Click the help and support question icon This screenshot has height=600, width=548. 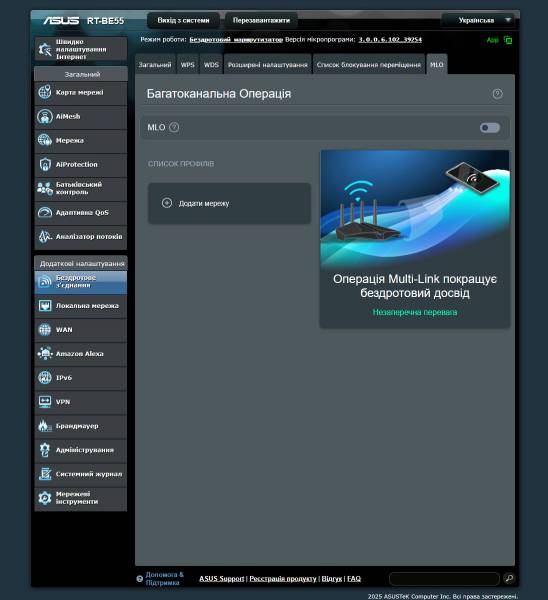[x=140, y=579]
